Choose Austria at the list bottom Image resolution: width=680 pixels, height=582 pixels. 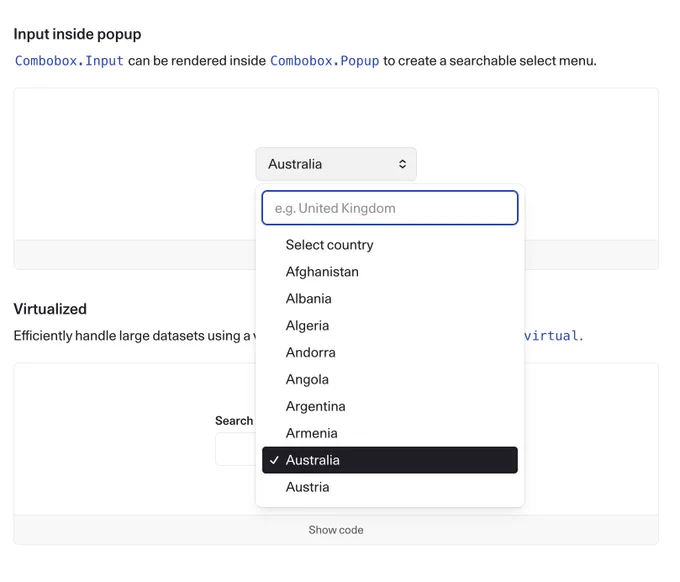(390, 487)
